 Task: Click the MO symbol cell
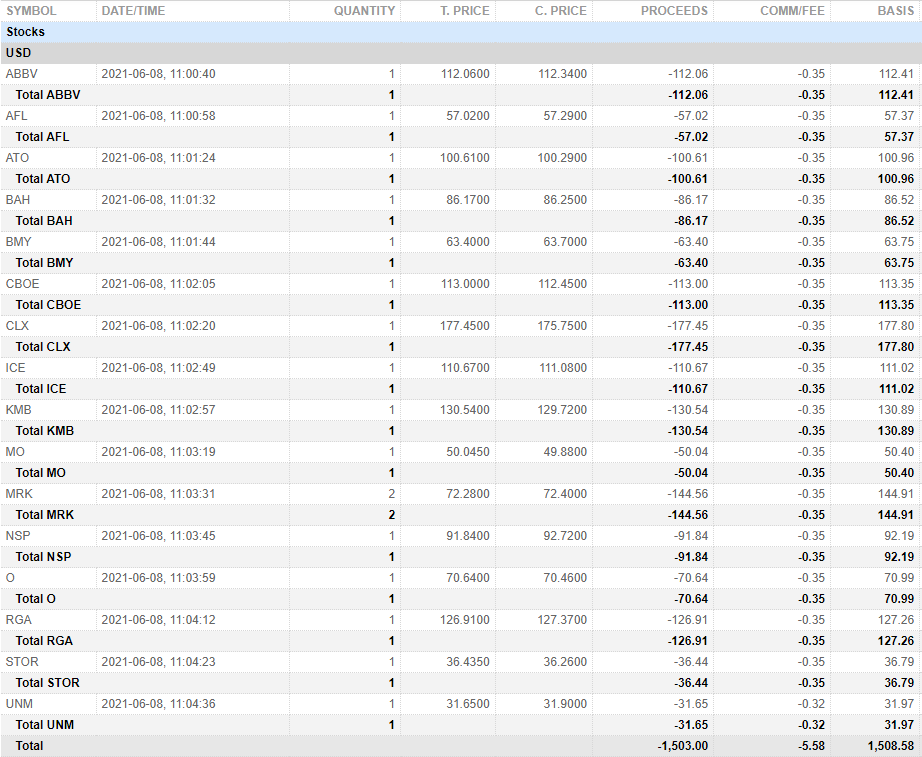coord(15,452)
